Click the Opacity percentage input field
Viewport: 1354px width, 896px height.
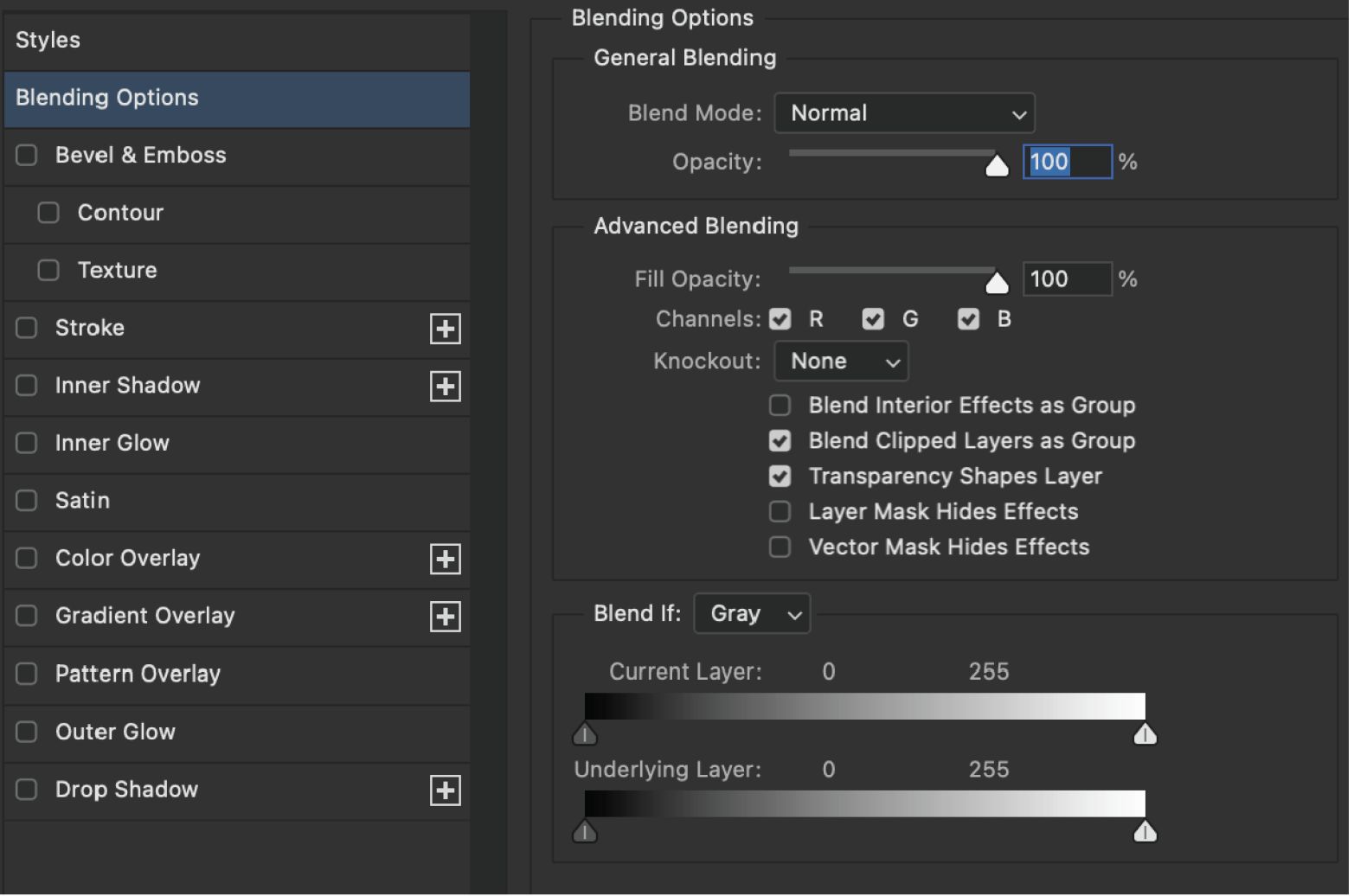(1068, 162)
